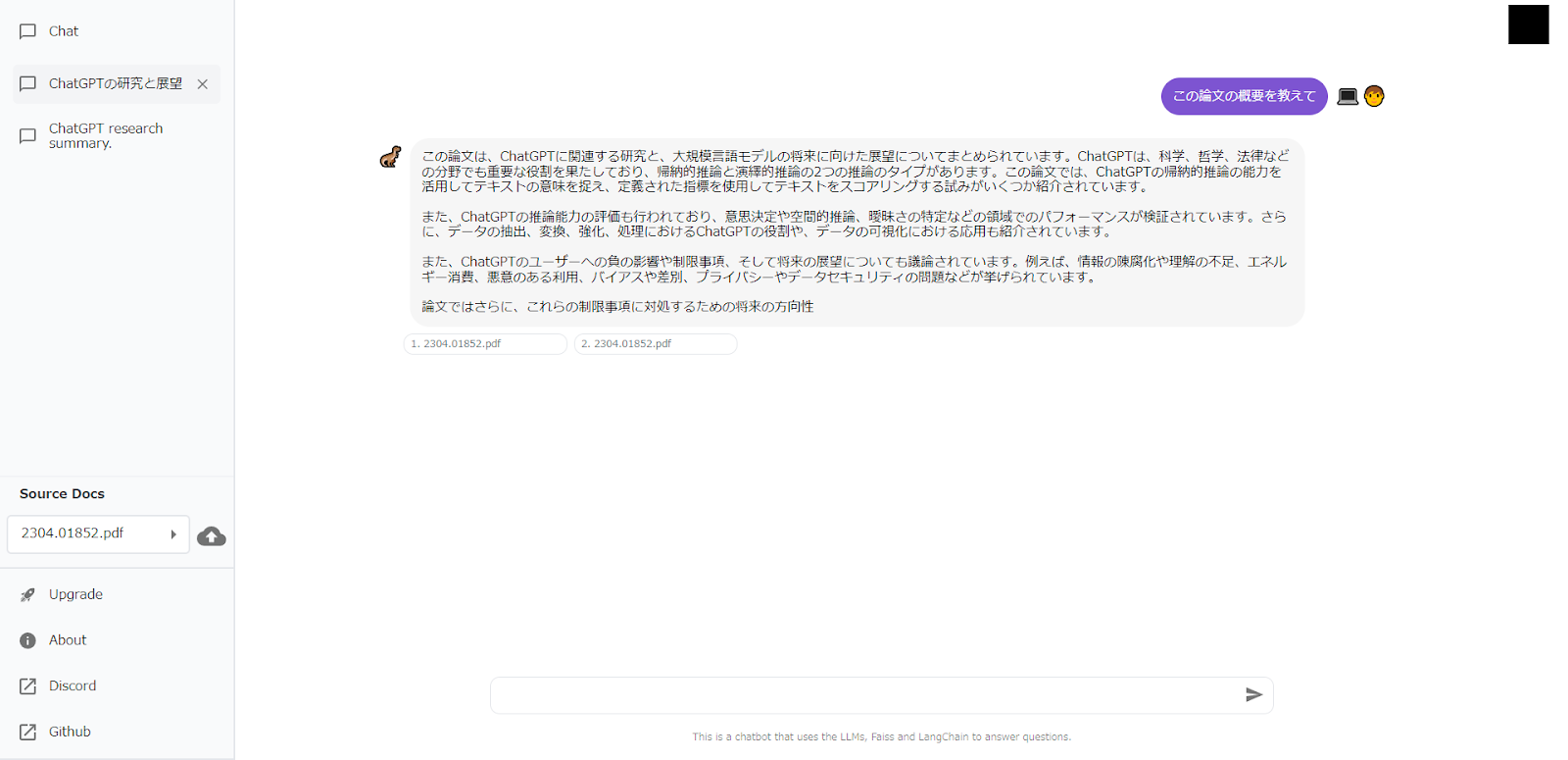Click the black square in top-right corner

(x=1529, y=25)
